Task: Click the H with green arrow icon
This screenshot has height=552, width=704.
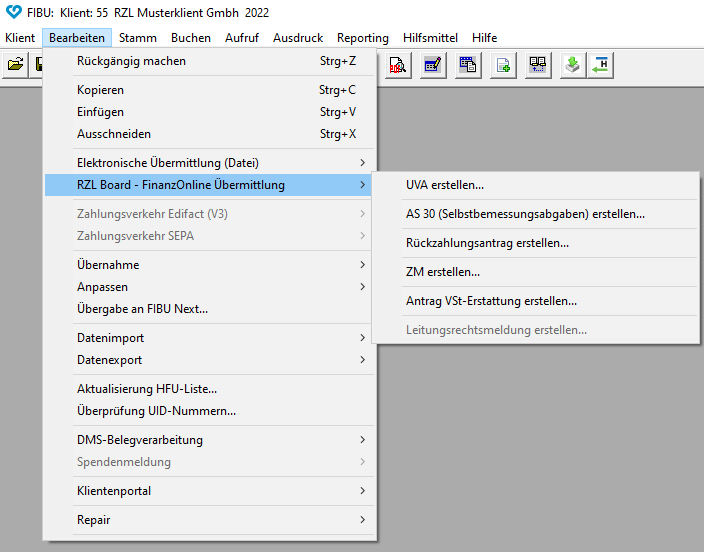Action: [600, 65]
